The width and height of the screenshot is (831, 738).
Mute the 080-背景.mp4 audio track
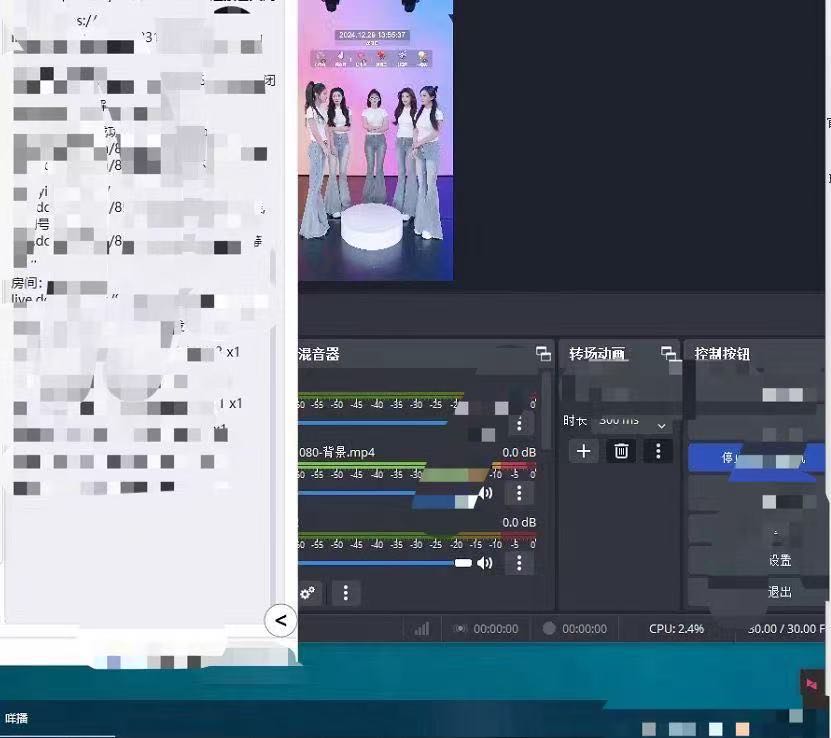[485, 493]
